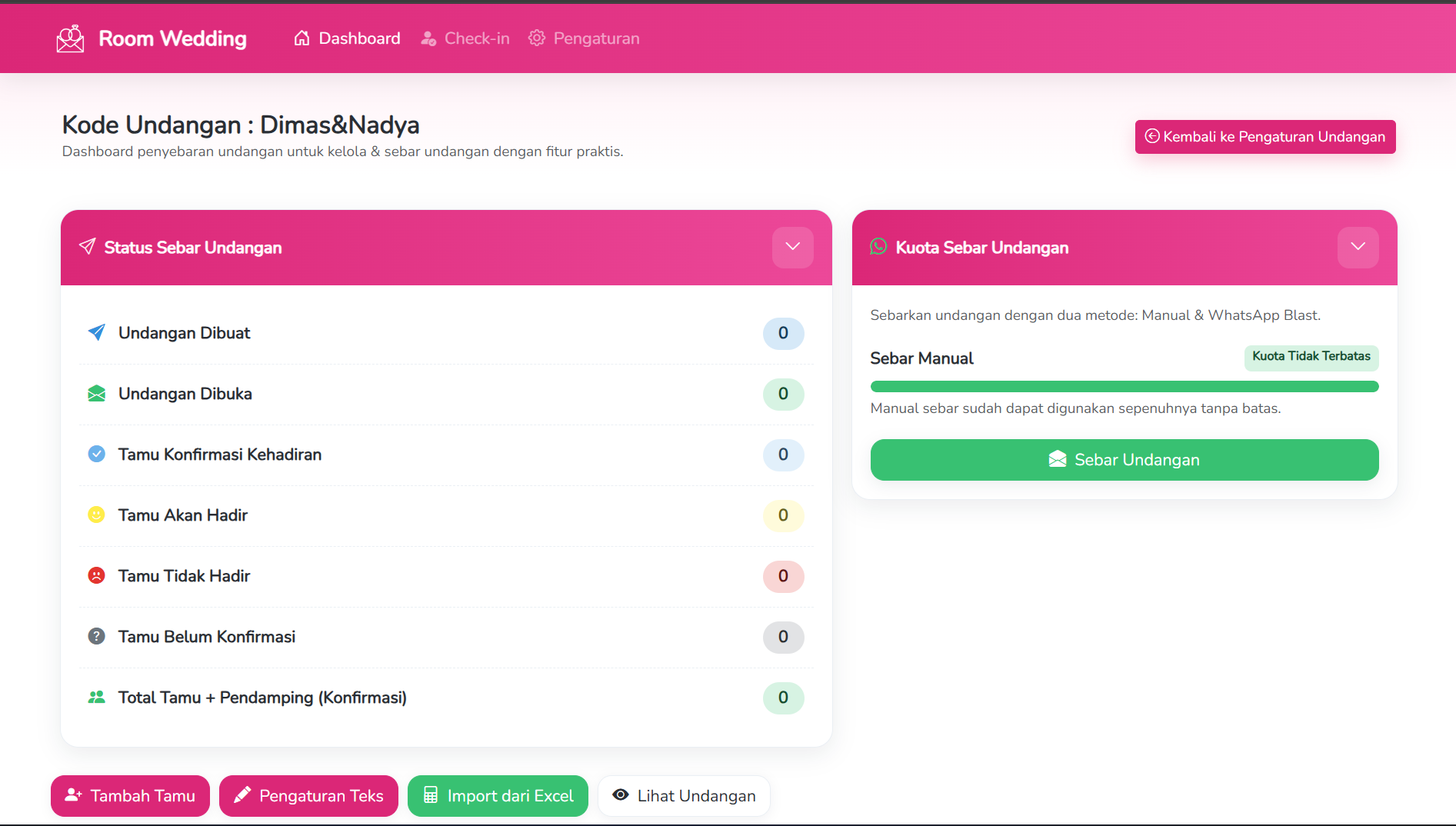Click the Sebar Manual green progress bar

(1124, 386)
